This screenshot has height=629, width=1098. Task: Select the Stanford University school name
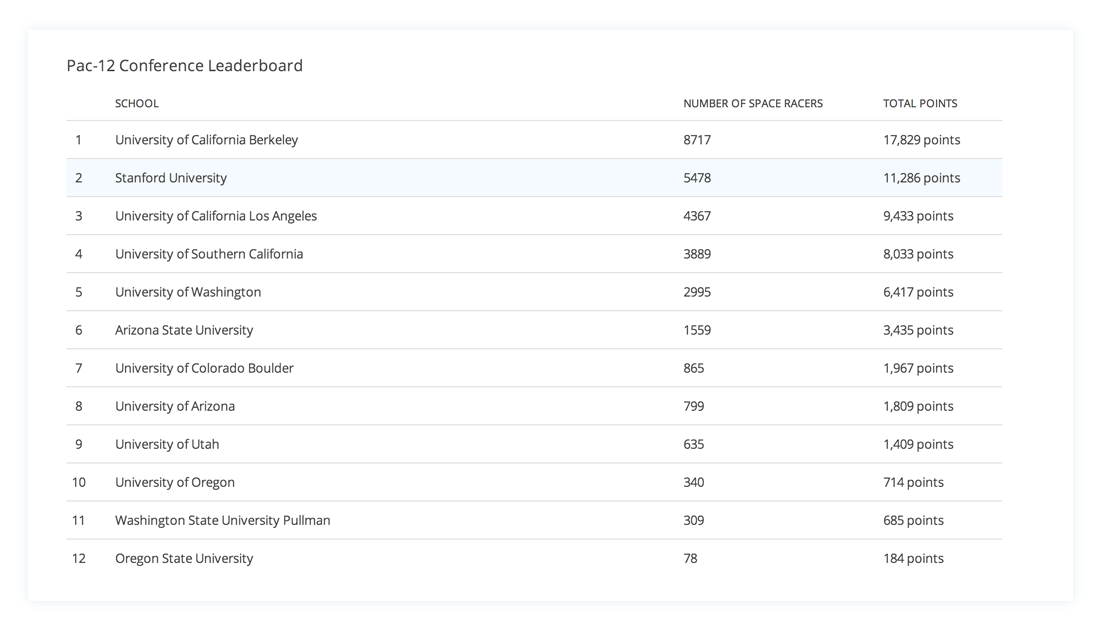pyautogui.click(x=171, y=178)
